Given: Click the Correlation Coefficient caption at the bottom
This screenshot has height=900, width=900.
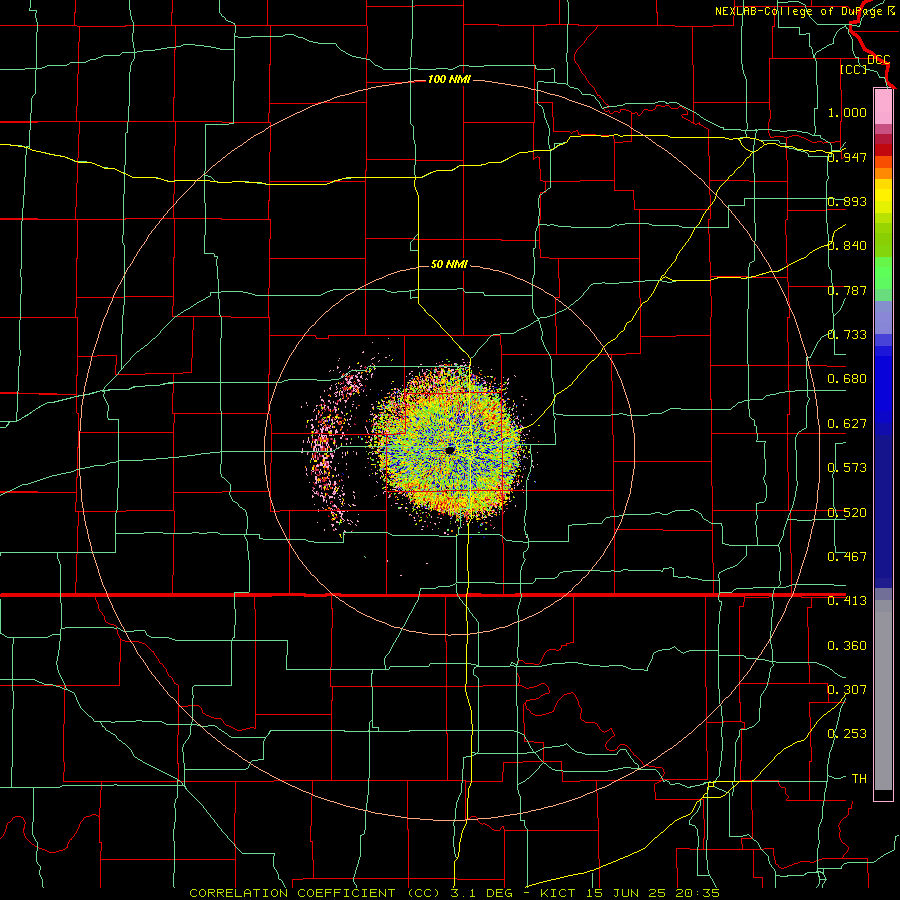Looking at the screenshot, I should [x=454, y=893].
